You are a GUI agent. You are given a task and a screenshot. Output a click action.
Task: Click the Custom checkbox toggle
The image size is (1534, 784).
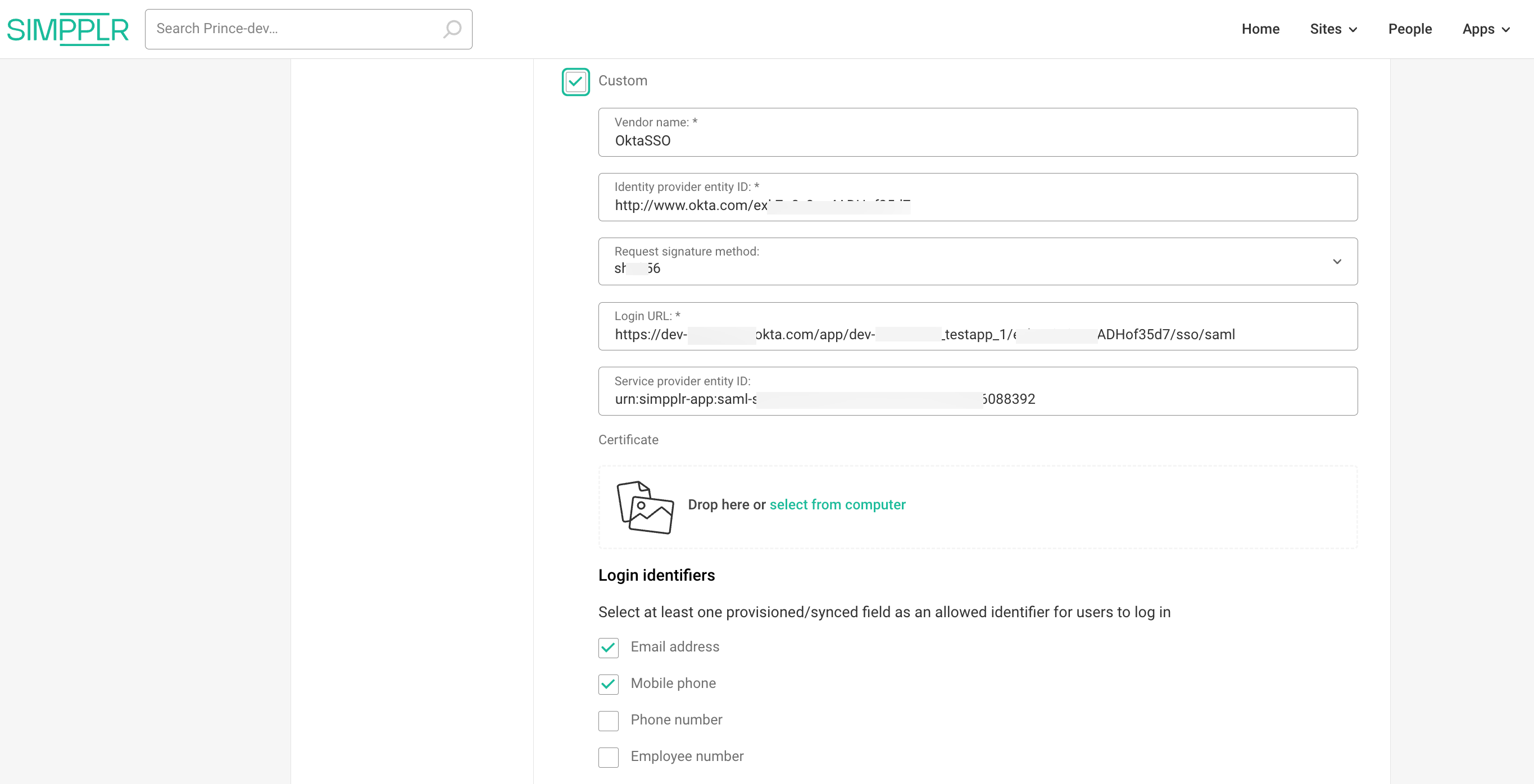(x=574, y=80)
